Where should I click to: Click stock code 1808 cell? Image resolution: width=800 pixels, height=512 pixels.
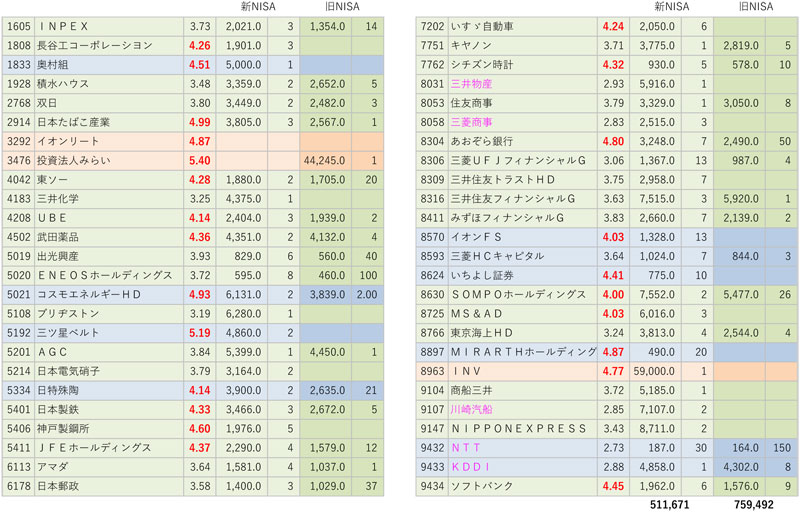point(18,45)
